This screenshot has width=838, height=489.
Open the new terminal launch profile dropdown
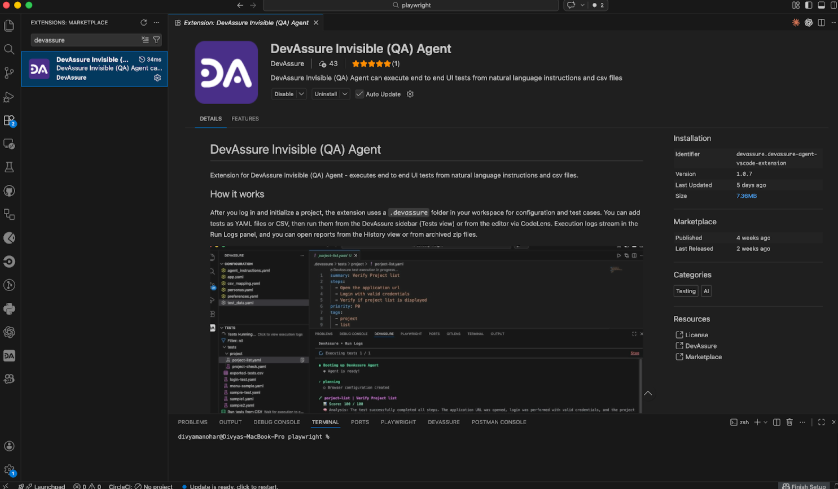click(x=766, y=422)
